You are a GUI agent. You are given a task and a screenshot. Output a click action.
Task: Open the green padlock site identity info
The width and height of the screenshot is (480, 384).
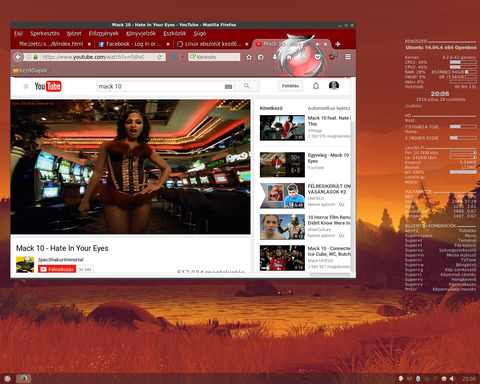pos(35,57)
